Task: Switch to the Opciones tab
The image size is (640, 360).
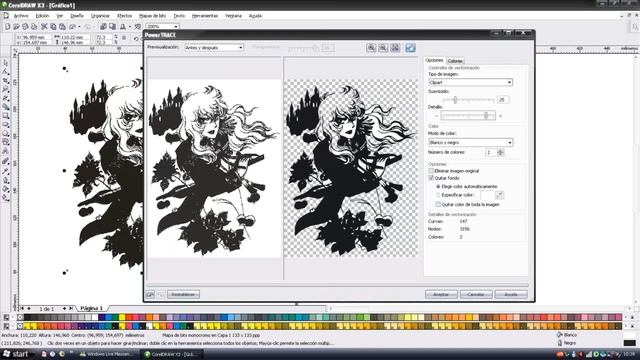Action: pos(434,60)
